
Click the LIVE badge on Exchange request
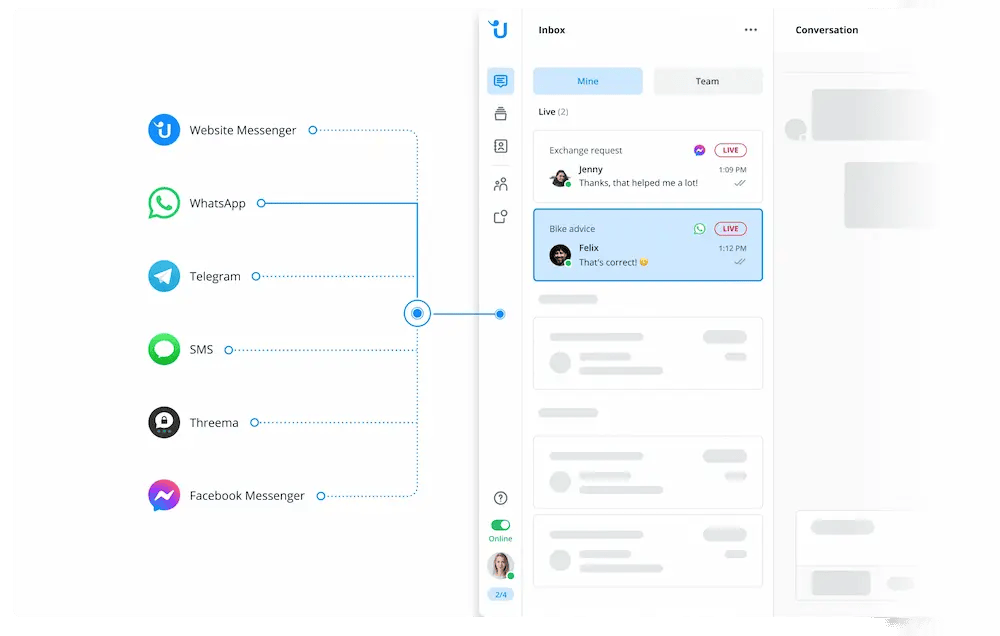click(730, 150)
